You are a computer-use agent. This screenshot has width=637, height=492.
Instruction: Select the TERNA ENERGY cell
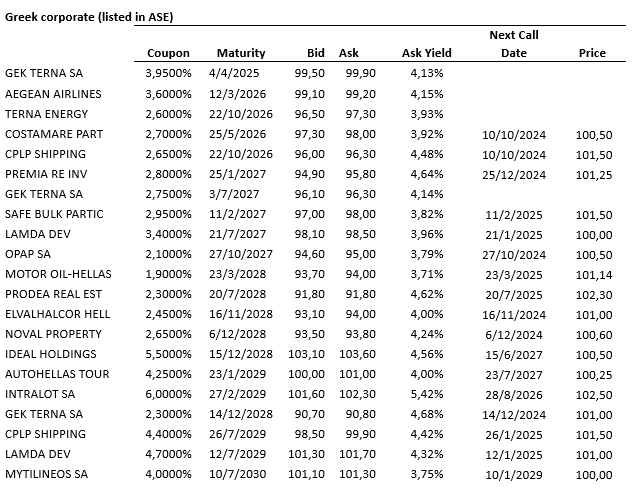coord(47,114)
